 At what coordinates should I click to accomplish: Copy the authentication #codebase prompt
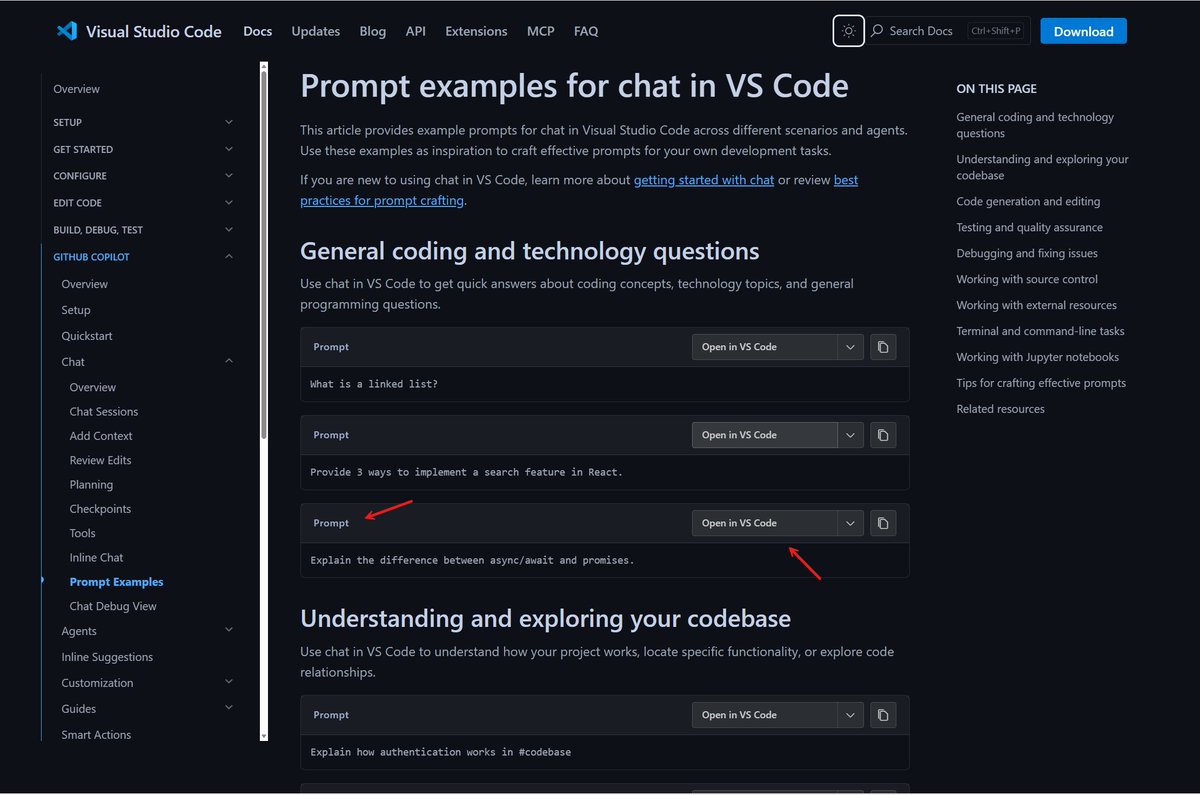pos(883,715)
